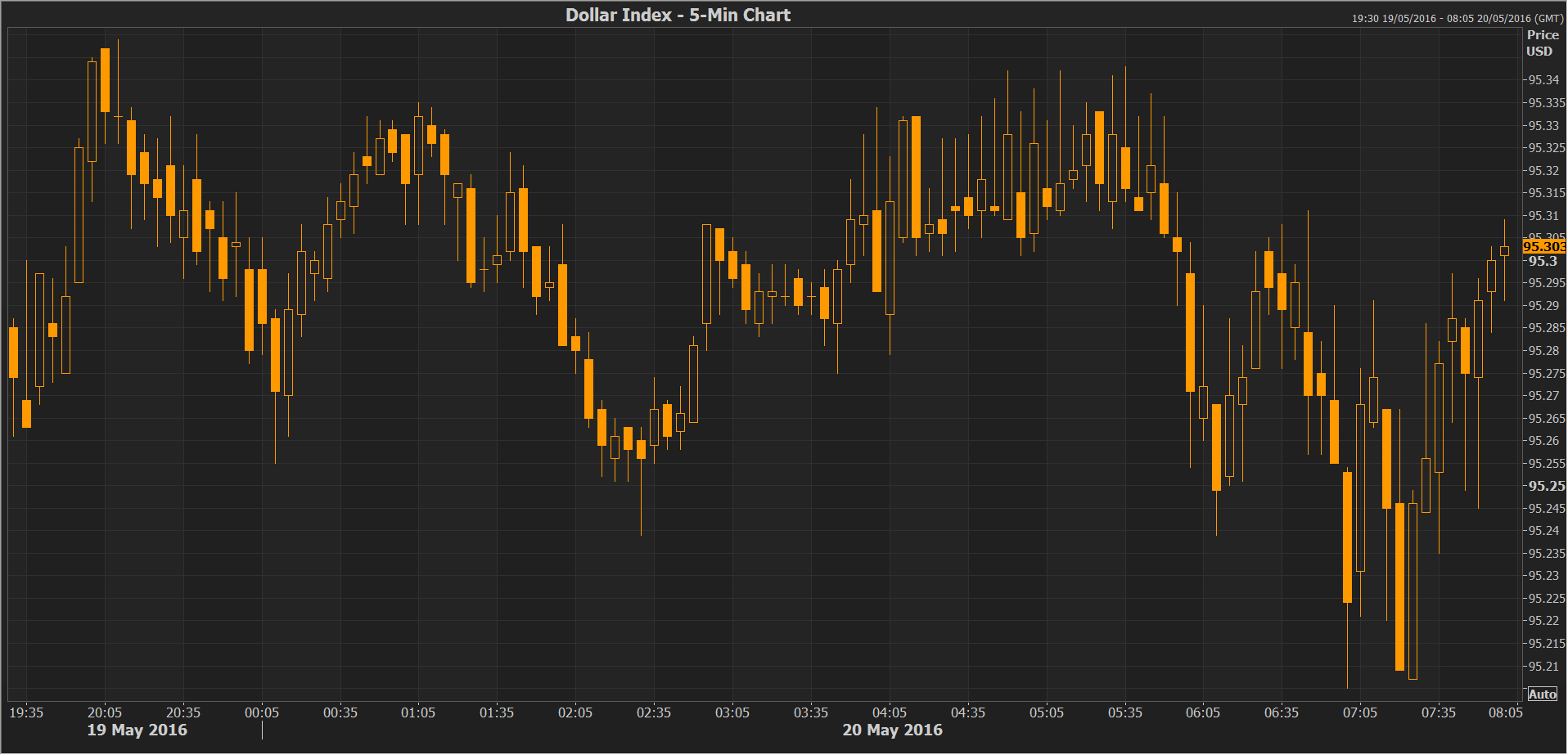Click the 95.33 price axis label

[x=1543, y=126]
